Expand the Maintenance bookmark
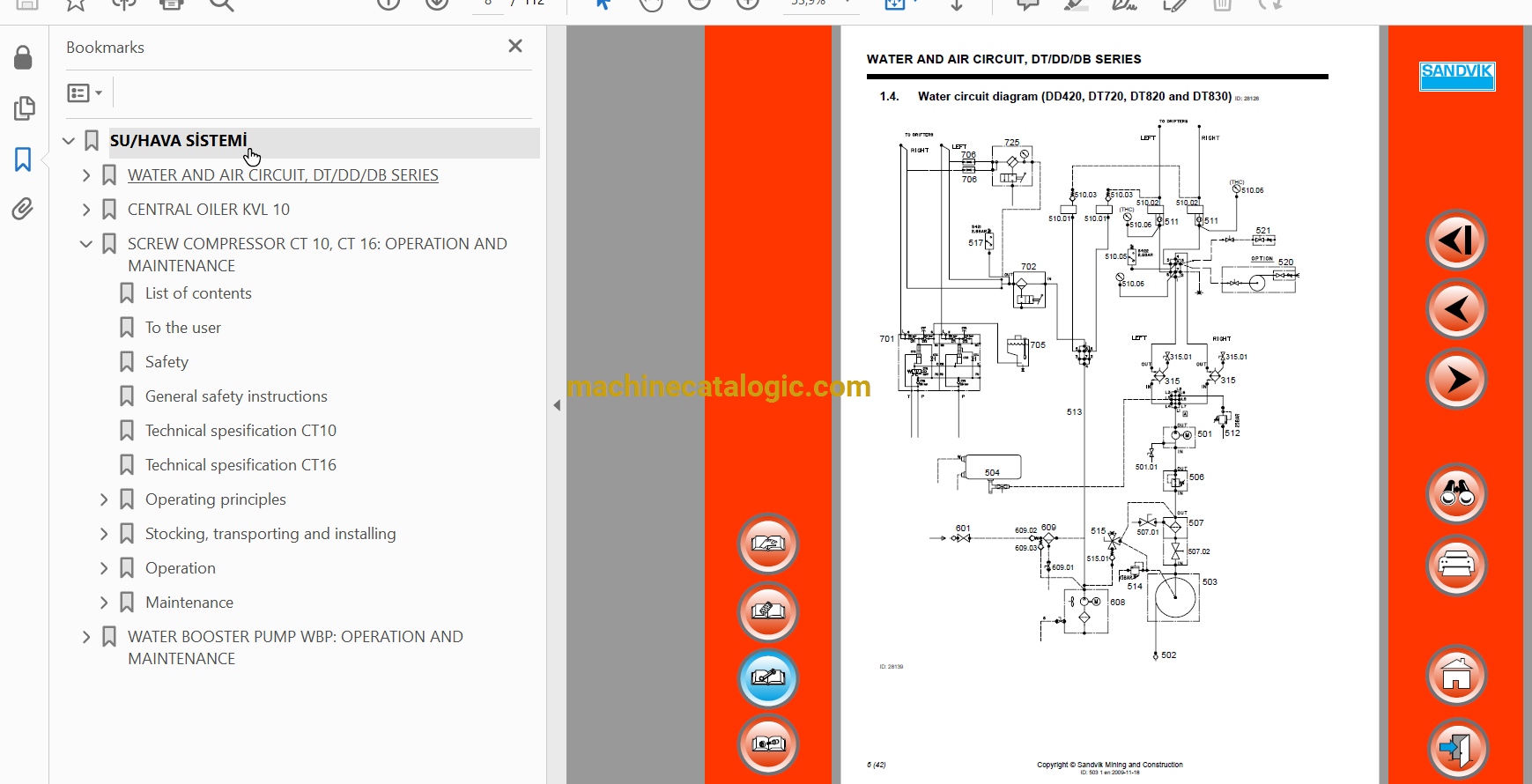 (104, 603)
